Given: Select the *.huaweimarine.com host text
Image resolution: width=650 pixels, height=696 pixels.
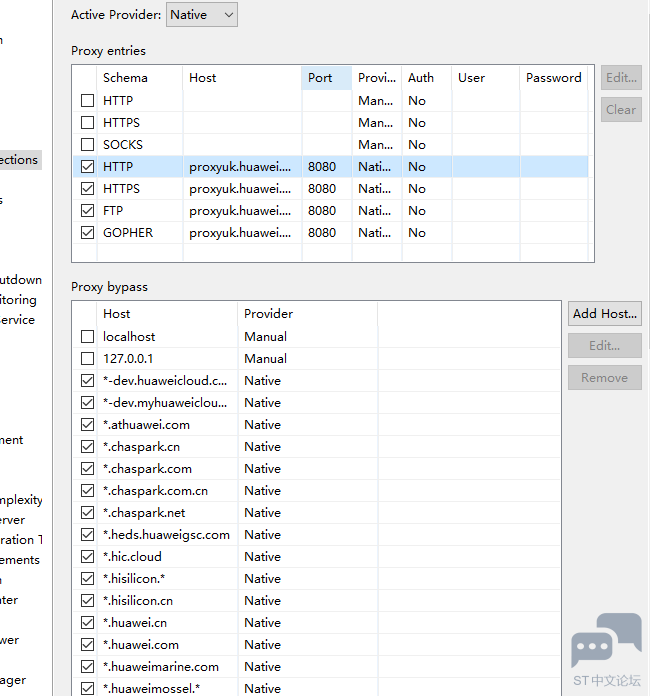Looking at the screenshot, I should coord(161,667).
